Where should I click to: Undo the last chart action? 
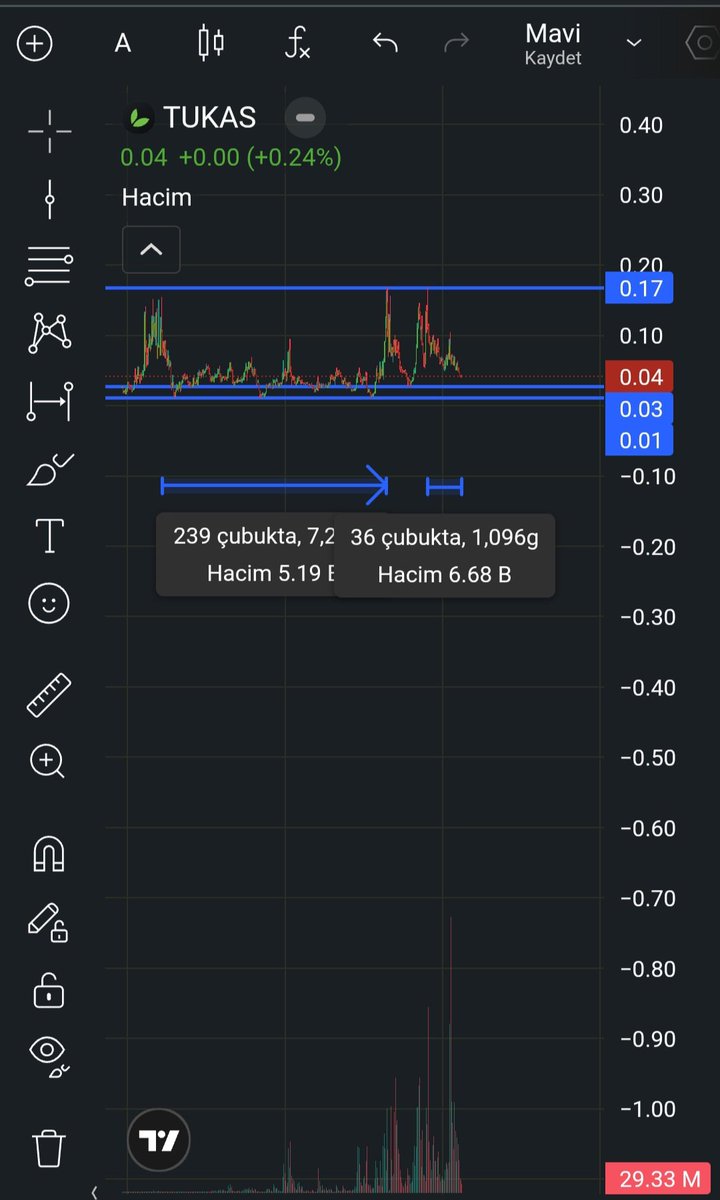[385, 43]
